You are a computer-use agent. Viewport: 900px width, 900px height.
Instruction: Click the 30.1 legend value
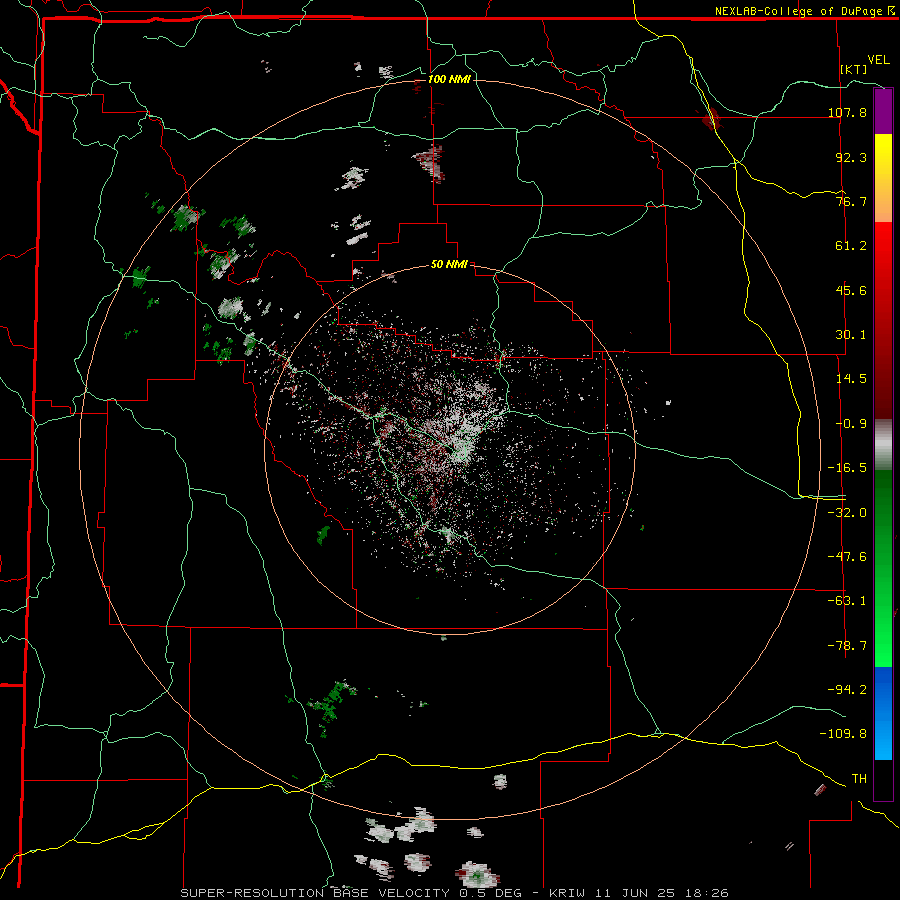[851, 335]
